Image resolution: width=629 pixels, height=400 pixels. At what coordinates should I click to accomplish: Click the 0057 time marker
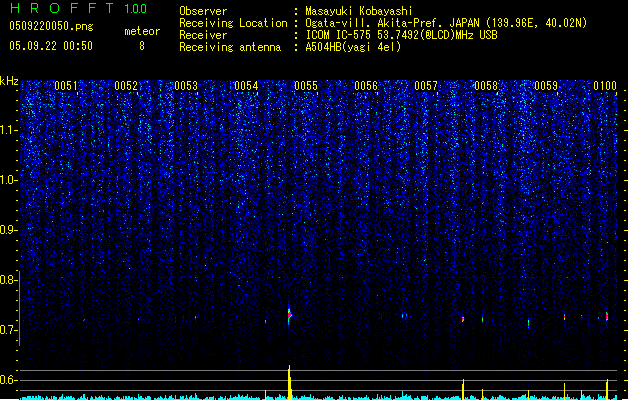[x=426, y=86]
